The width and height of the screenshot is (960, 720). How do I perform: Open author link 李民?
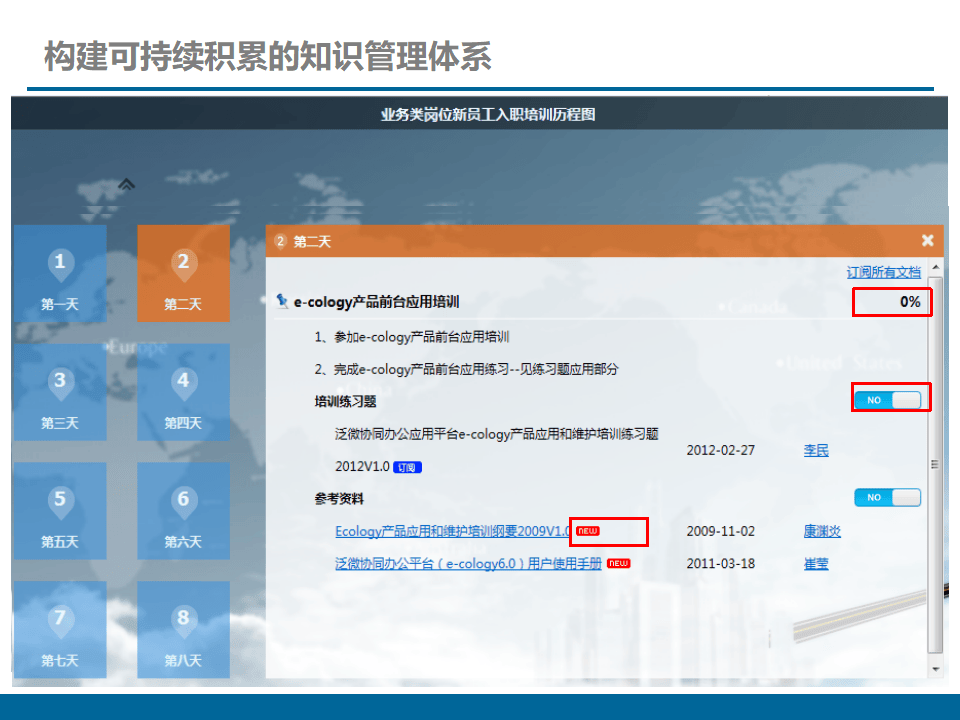816,451
